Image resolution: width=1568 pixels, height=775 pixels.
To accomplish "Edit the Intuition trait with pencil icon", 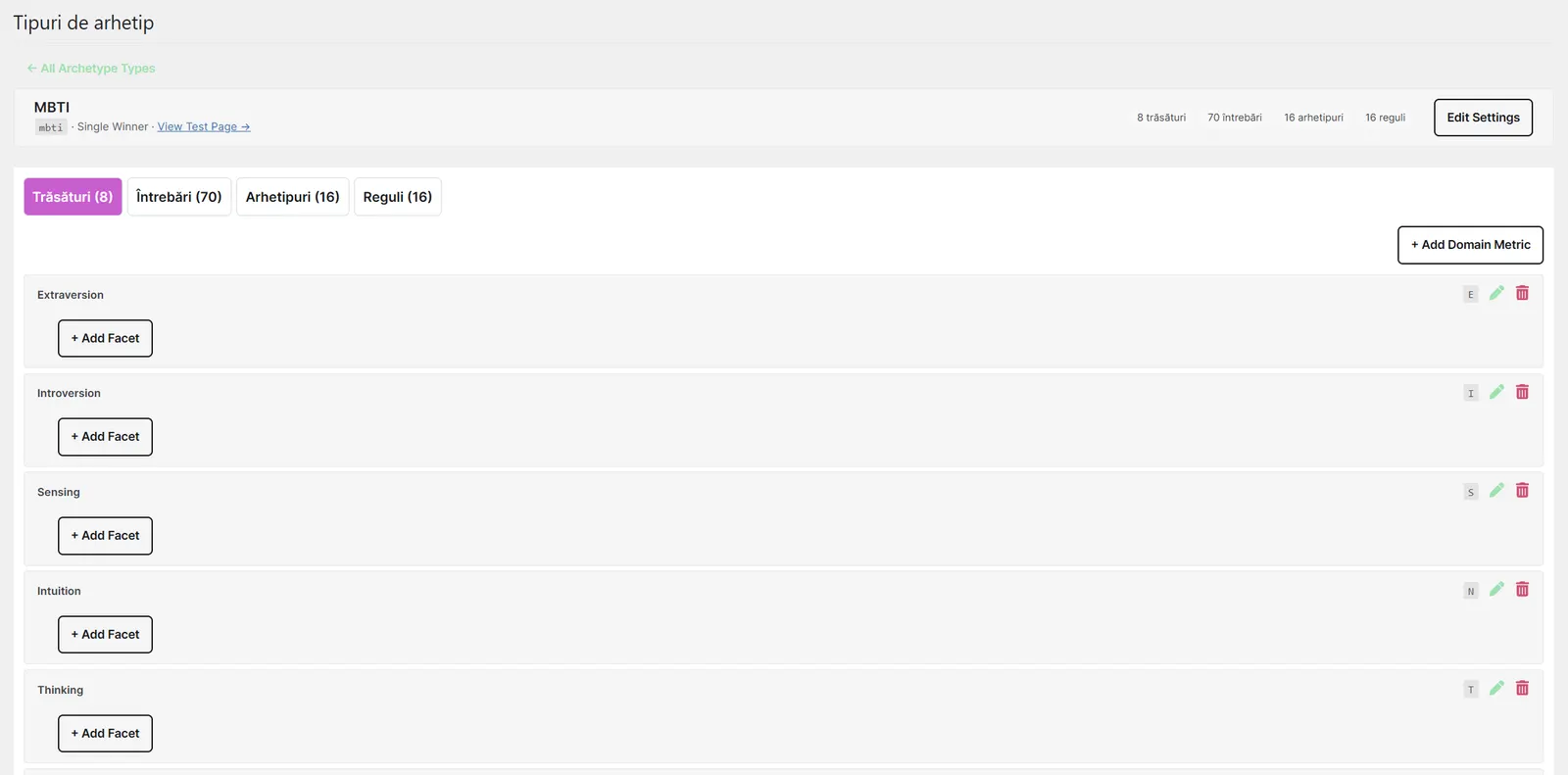I will 1496,589.
